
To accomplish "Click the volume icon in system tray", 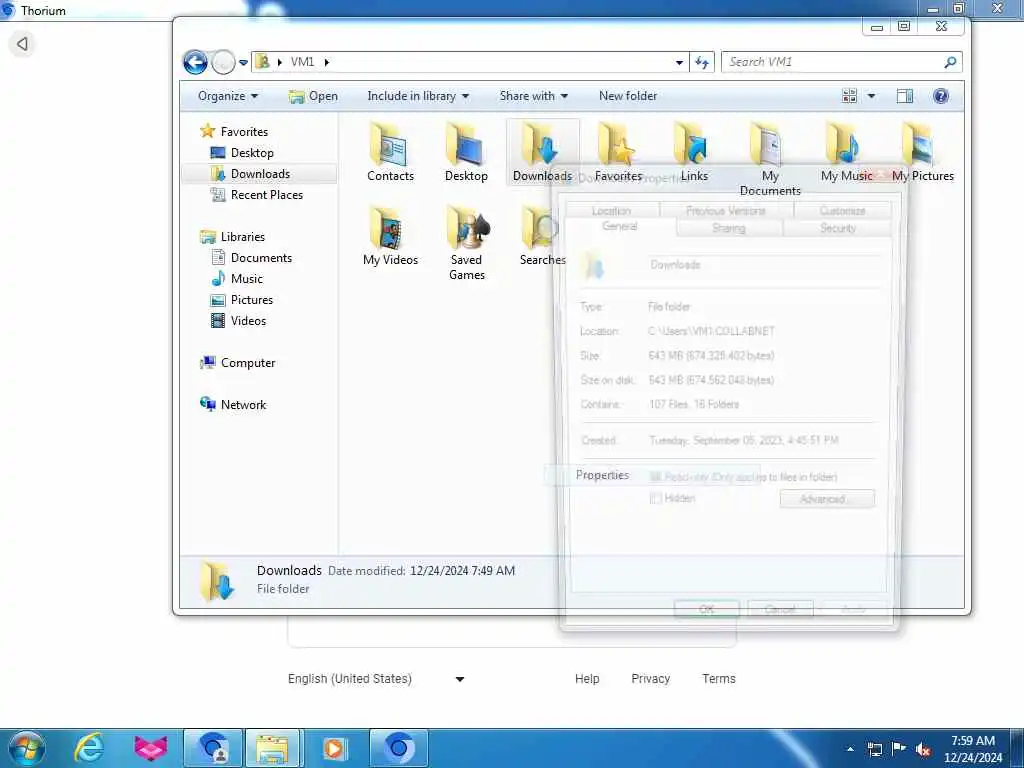I will click(x=923, y=749).
